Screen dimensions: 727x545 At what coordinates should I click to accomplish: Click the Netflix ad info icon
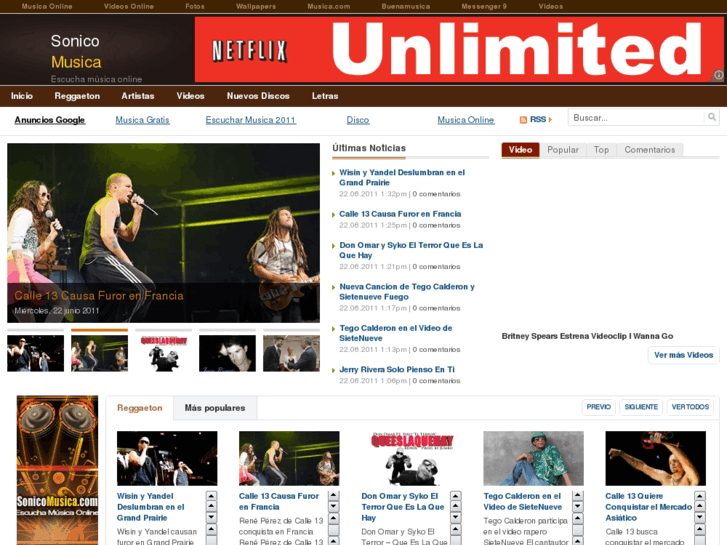click(719, 75)
